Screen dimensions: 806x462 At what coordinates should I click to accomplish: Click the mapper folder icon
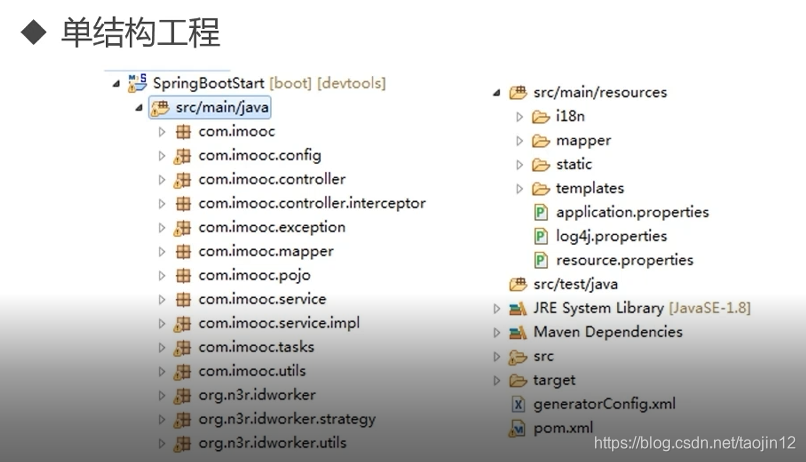click(x=540, y=141)
